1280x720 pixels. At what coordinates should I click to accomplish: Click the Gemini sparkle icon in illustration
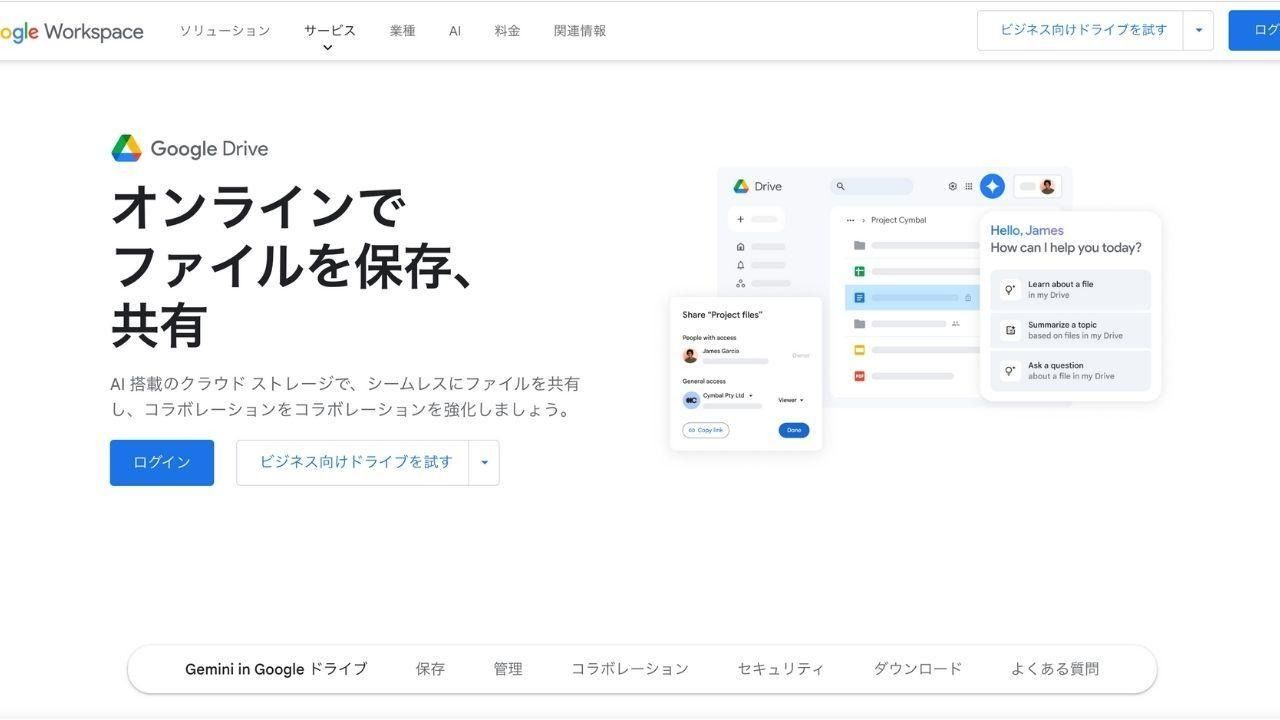tap(992, 186)
